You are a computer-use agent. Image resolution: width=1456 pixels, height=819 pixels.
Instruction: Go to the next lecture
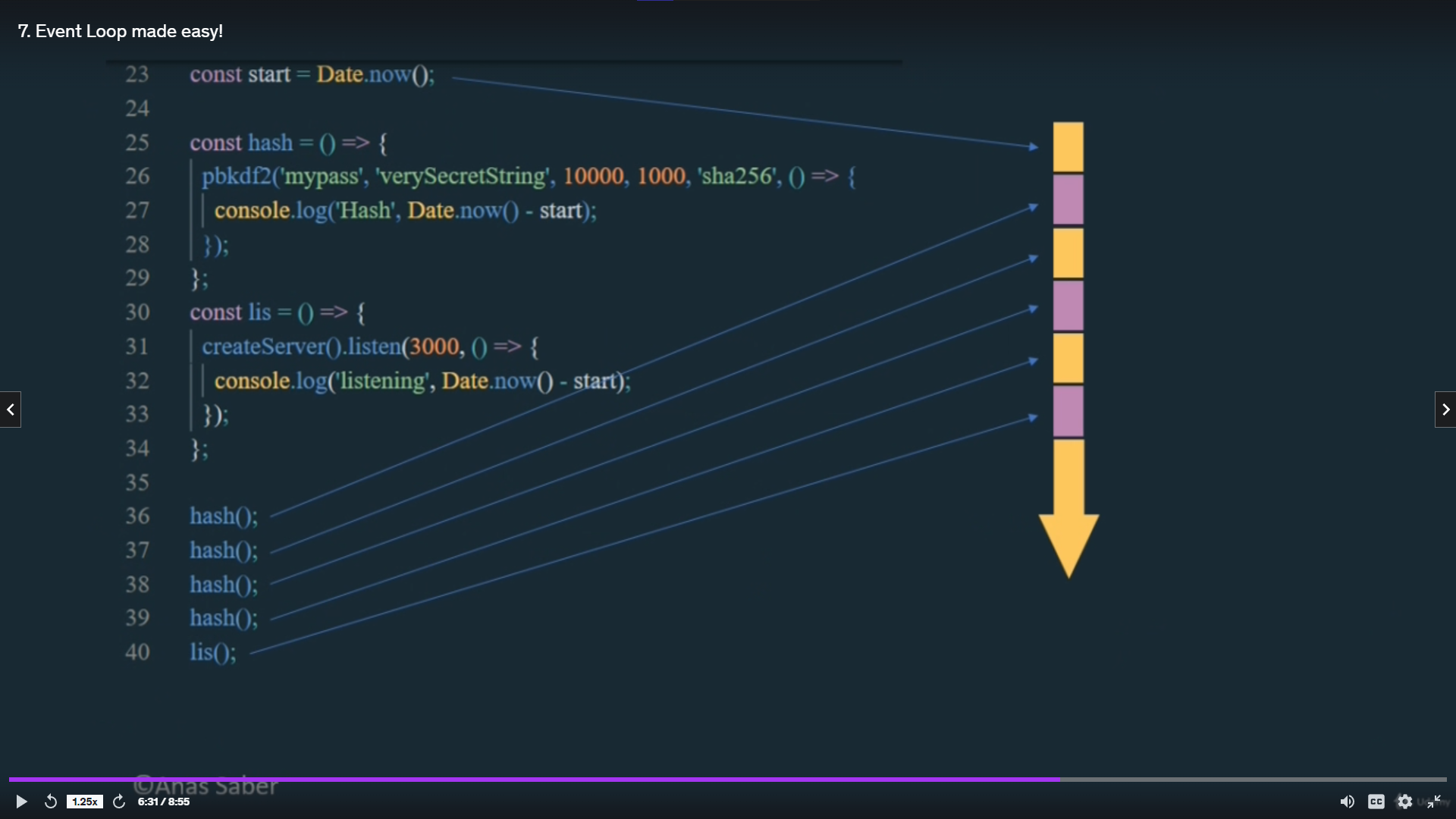(1445, 409)
